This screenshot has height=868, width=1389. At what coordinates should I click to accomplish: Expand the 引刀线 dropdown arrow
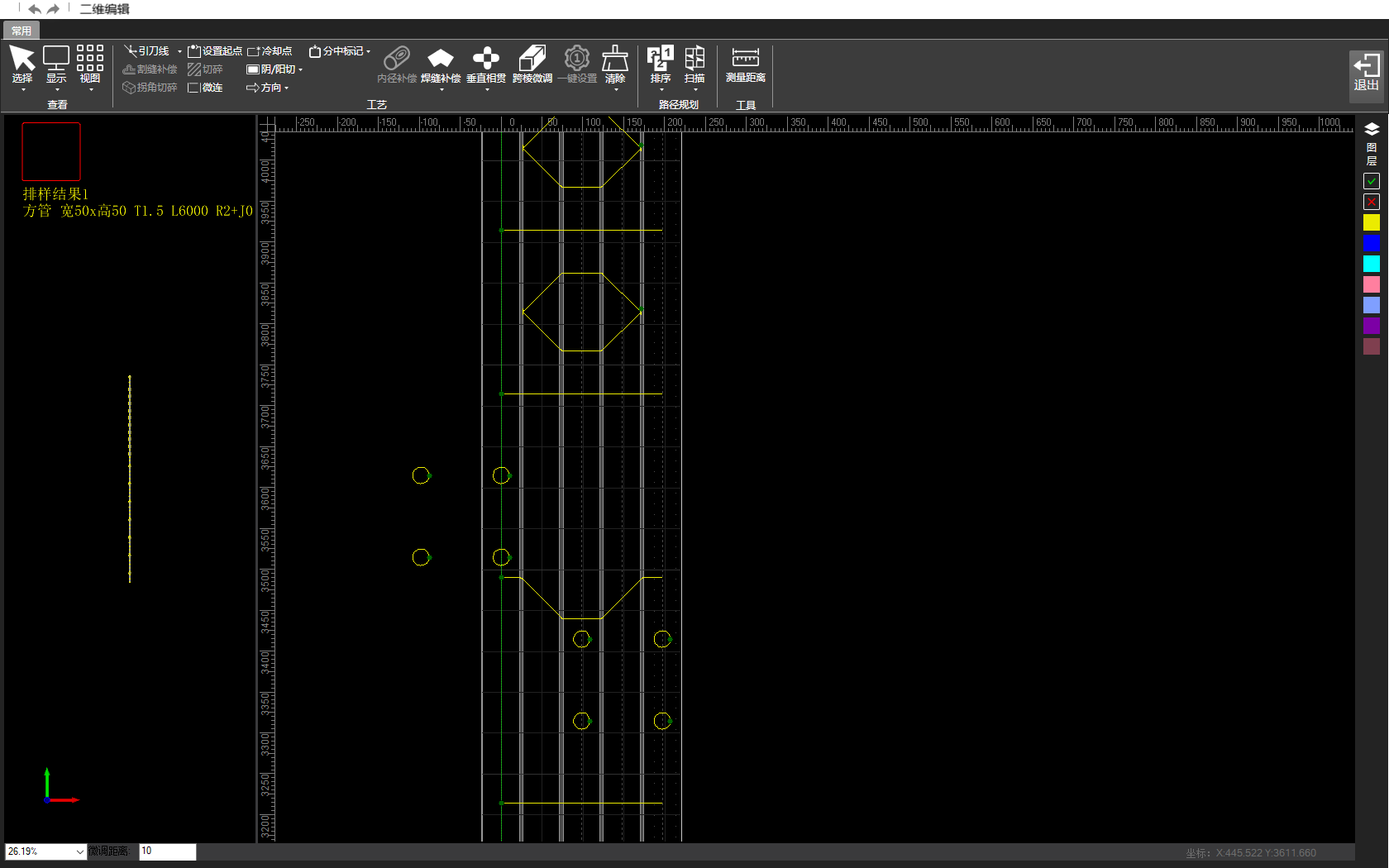point(179,51)
